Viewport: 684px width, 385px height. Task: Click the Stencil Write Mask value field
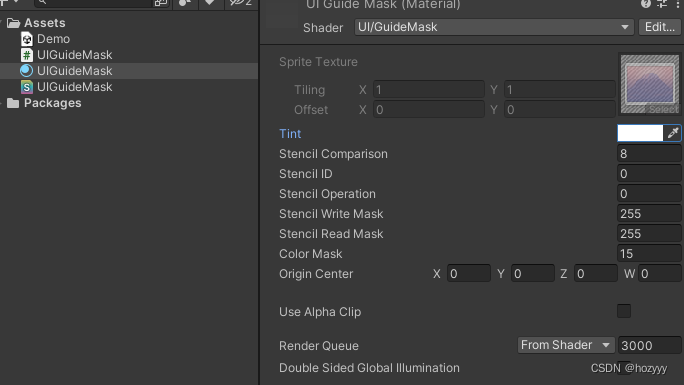click(649, 214)
